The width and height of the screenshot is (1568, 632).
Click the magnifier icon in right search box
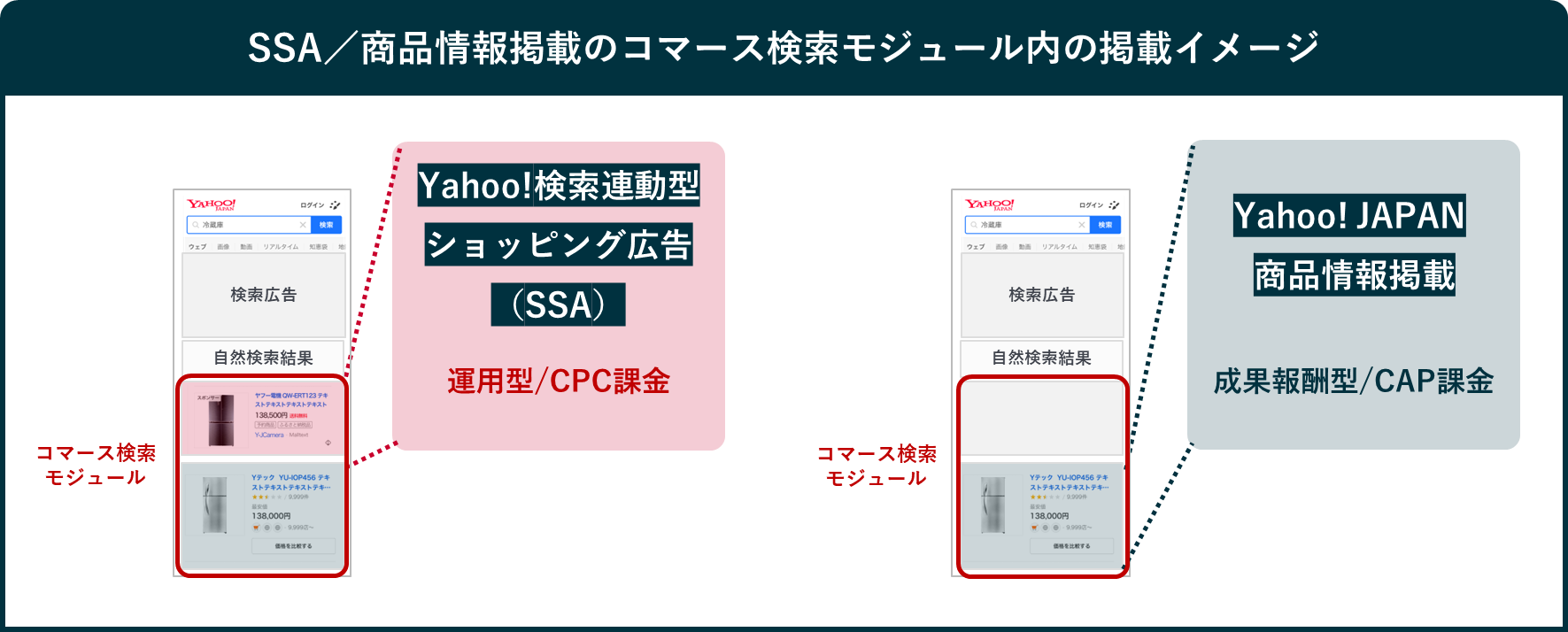[x=973, y=225]
